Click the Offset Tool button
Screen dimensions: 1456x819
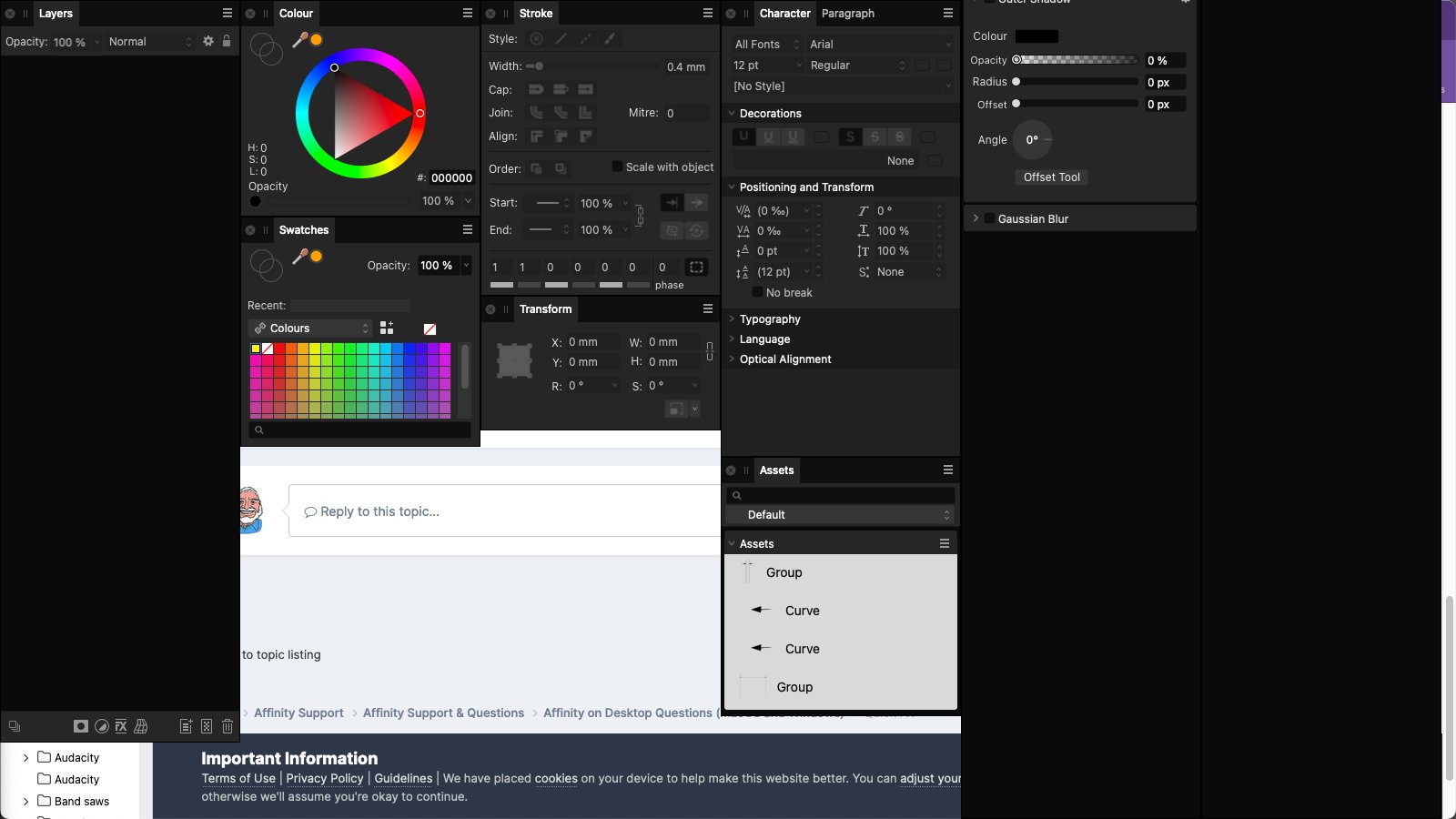pyautogui.click(x=1052, y=177)
